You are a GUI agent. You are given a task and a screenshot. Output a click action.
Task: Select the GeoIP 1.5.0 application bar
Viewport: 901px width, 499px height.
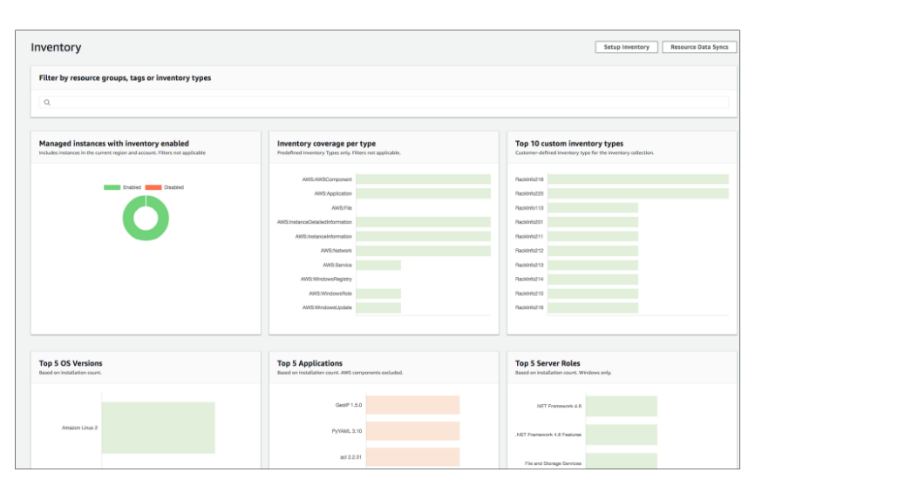[413, 405]
